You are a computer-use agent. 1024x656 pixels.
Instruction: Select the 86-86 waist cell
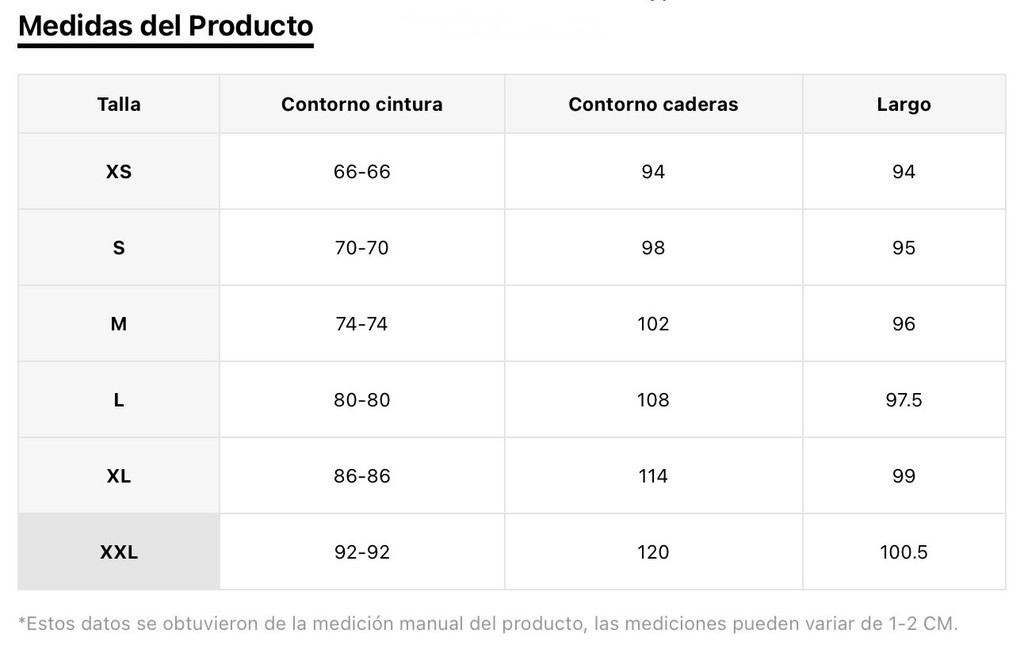(362, 476)
